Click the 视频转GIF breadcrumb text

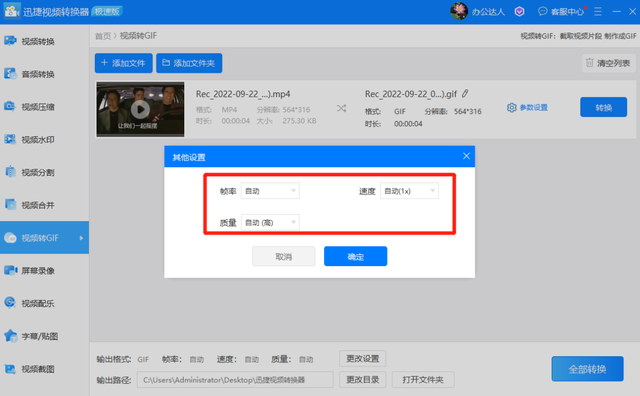pyautogui.click(x=138, y=36)
